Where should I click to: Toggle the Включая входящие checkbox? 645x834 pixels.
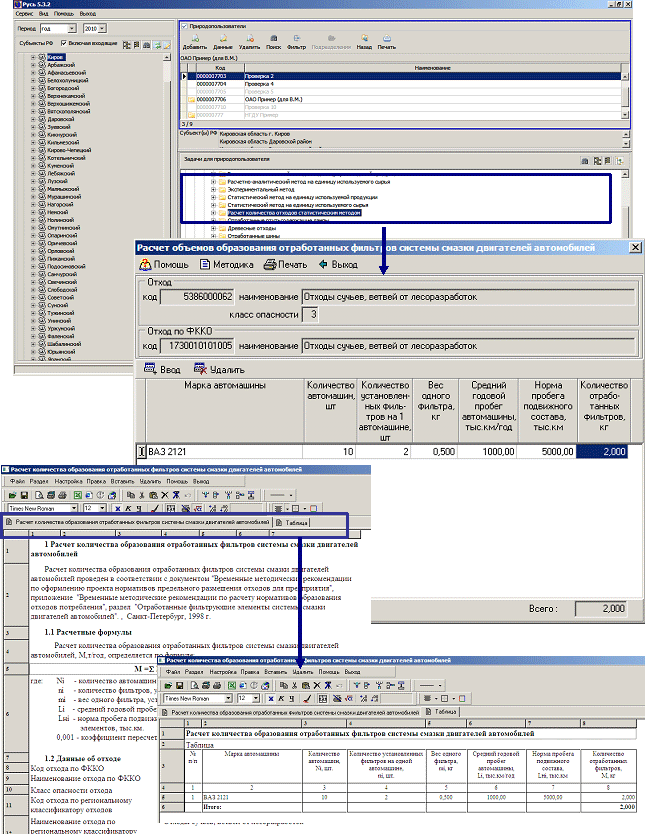(64, 44)
